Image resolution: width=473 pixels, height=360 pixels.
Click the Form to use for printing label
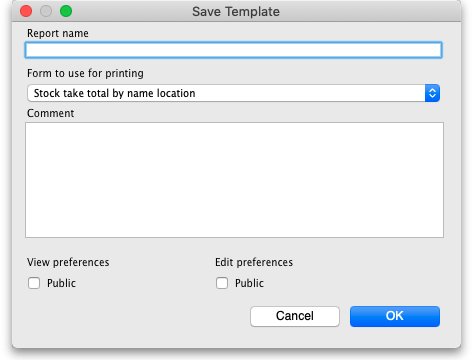pyautogui.click(x=85, y=73)
